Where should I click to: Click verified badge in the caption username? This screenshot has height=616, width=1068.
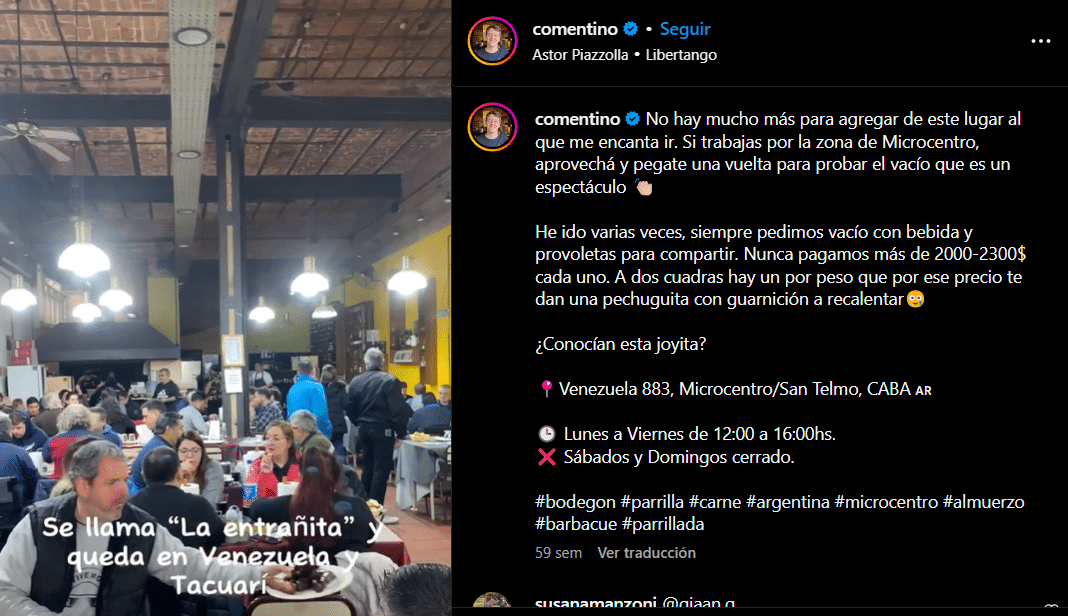tap(633, 119)
